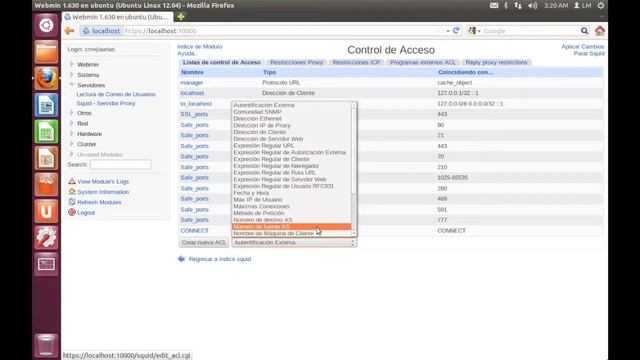Image resolution: width=640 pixels, height=360 pixels.
Task: Click View Module's Logs warning icon
Action: pos(72,181)
